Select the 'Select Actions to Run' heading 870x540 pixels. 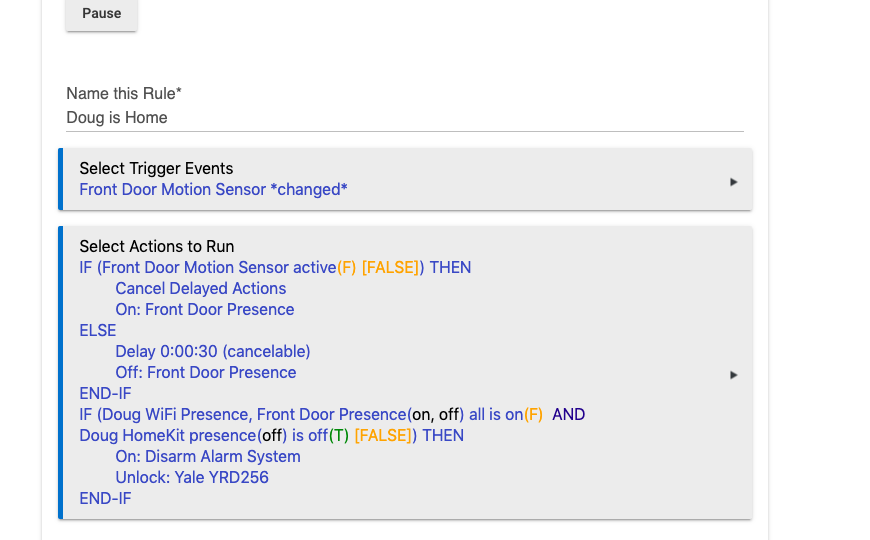pos(156,246)
